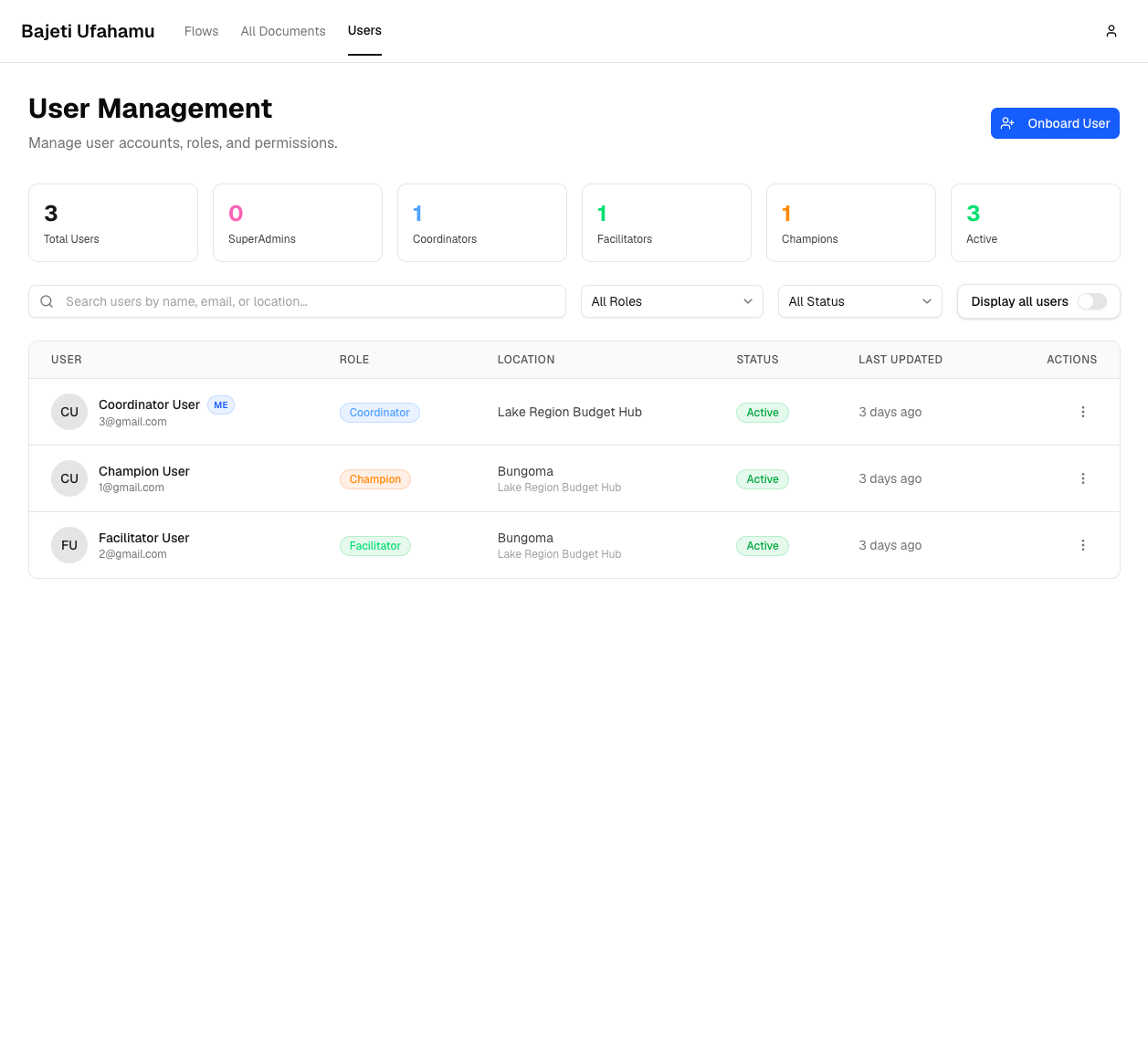Image resolution: width=1148 pixels, height=1050 pixels.
Task: Click the Total Users stat card
Action: [x=113, y=223]
